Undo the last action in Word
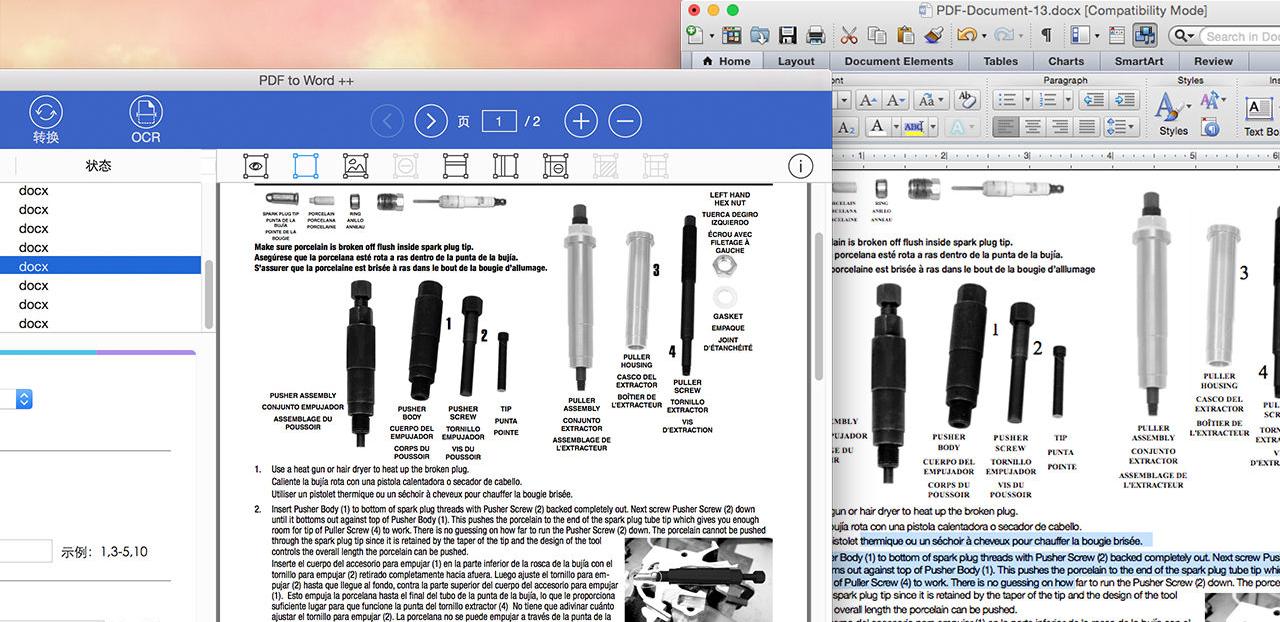 point(966,35)
